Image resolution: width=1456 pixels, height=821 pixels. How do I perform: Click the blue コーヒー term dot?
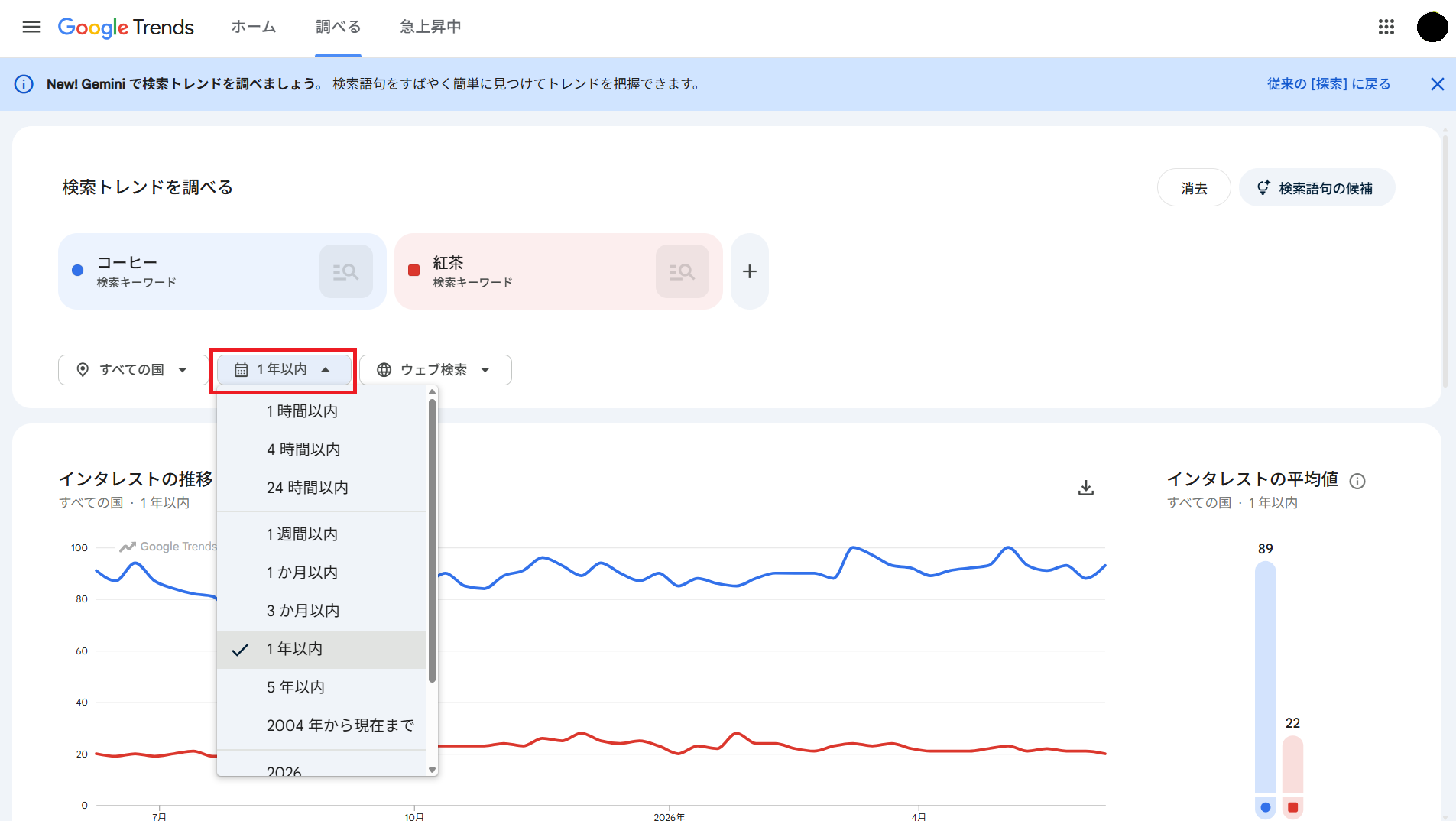click(x=77, y=270)
